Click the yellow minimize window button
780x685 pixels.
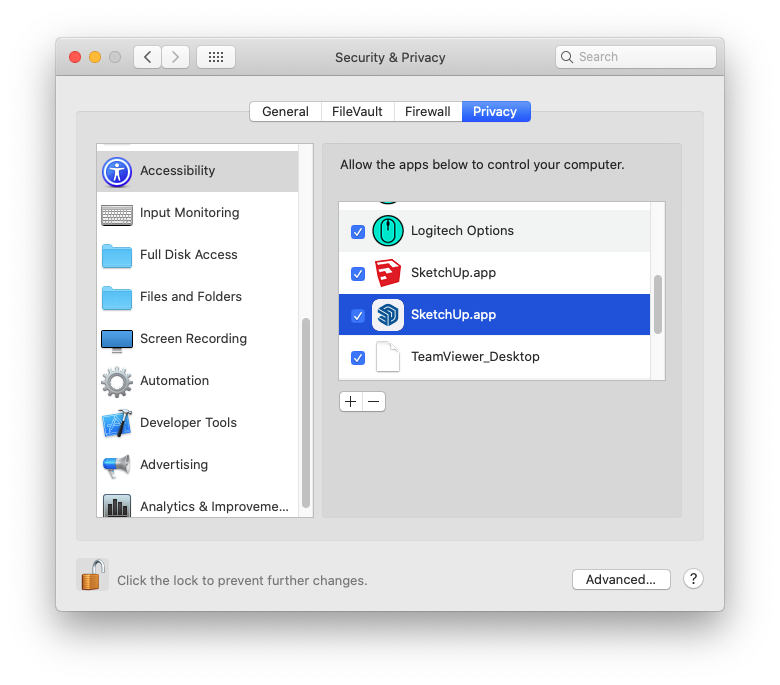[95, 57]
